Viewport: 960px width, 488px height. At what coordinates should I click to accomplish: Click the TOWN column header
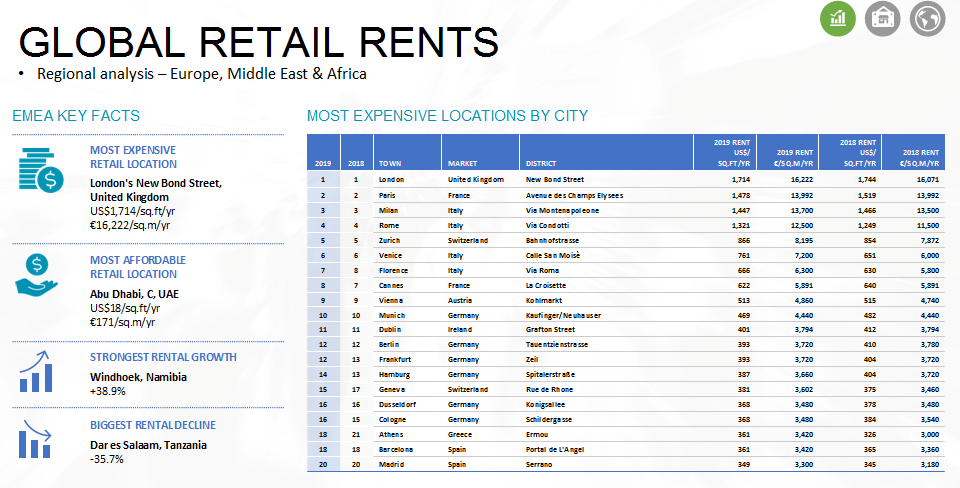pyautogui.click(x=389, y=163)
